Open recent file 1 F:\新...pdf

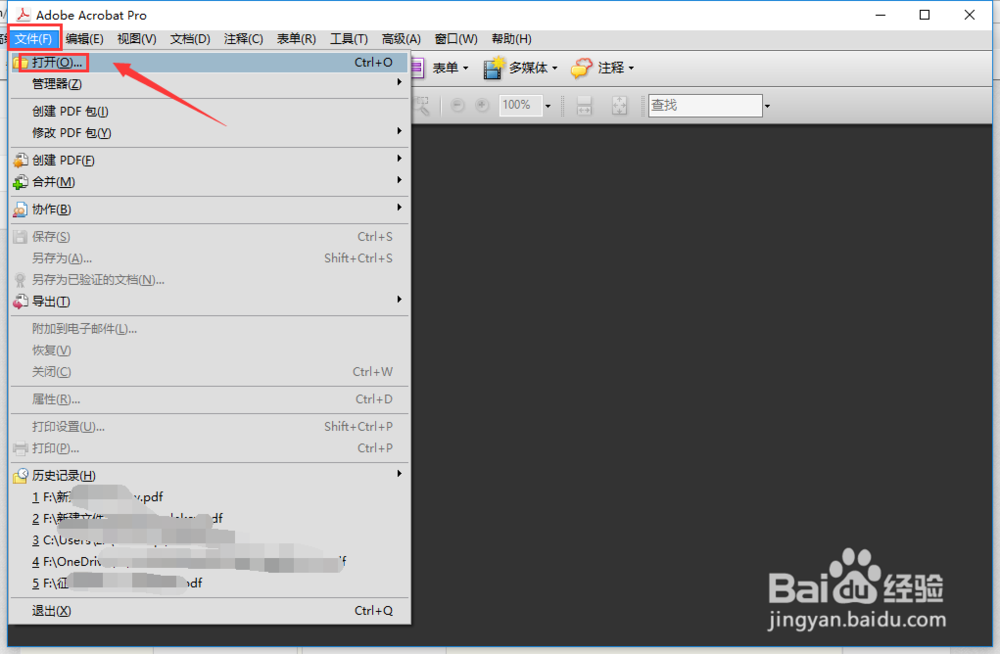tap(209, 497)
